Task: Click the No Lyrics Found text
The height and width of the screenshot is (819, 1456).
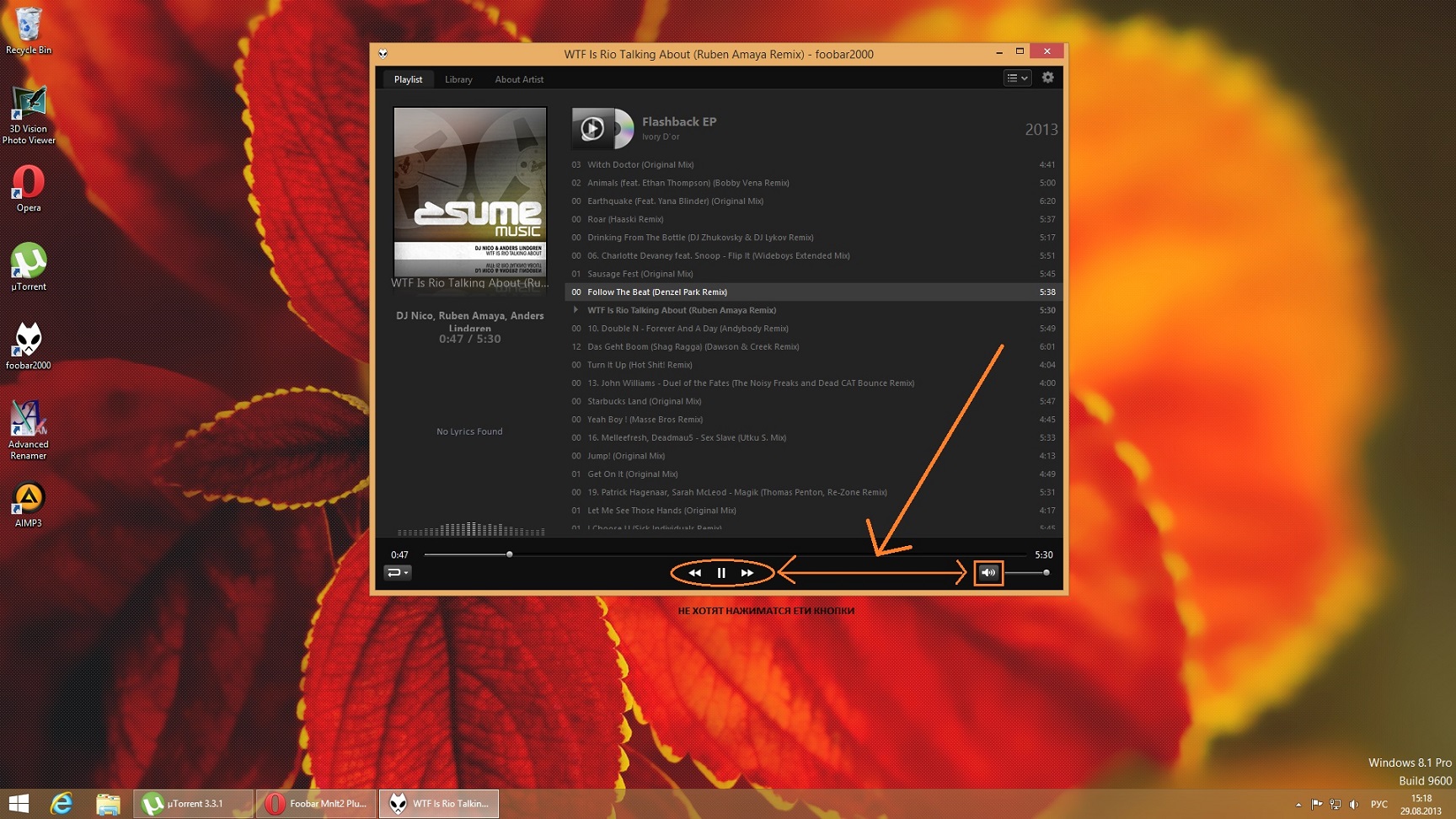Action: point(469,431)
